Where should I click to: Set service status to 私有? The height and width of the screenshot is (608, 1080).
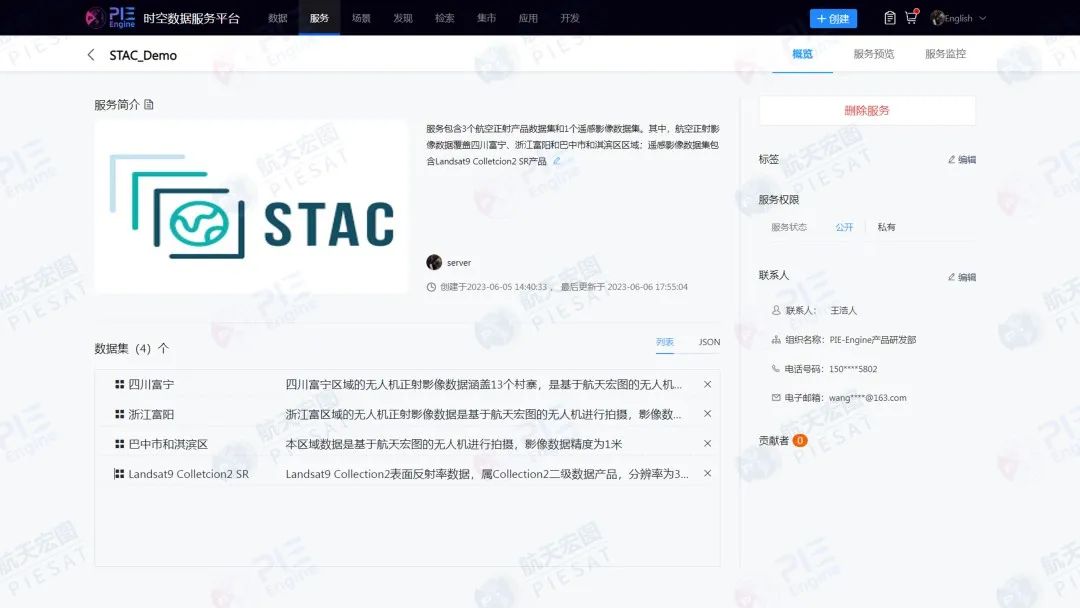(886, 227)
